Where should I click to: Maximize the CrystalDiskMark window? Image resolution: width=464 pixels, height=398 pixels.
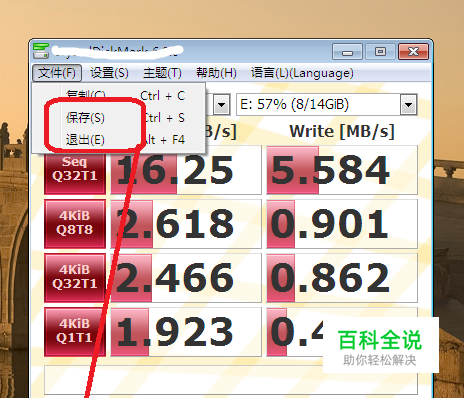coord(380,52)
